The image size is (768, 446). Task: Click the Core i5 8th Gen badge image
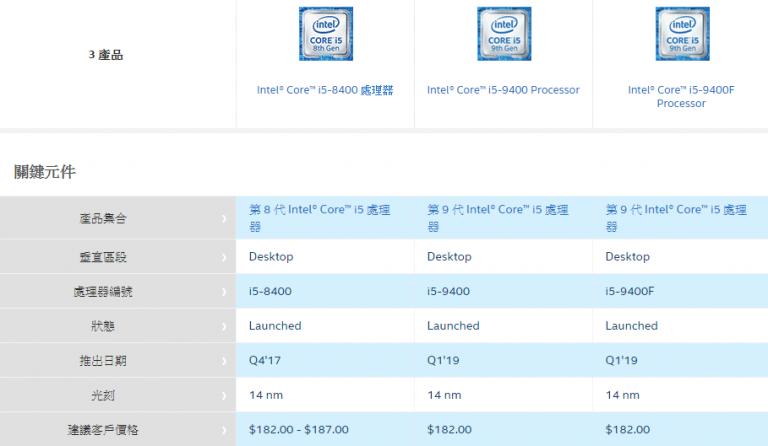coord(326,34)
